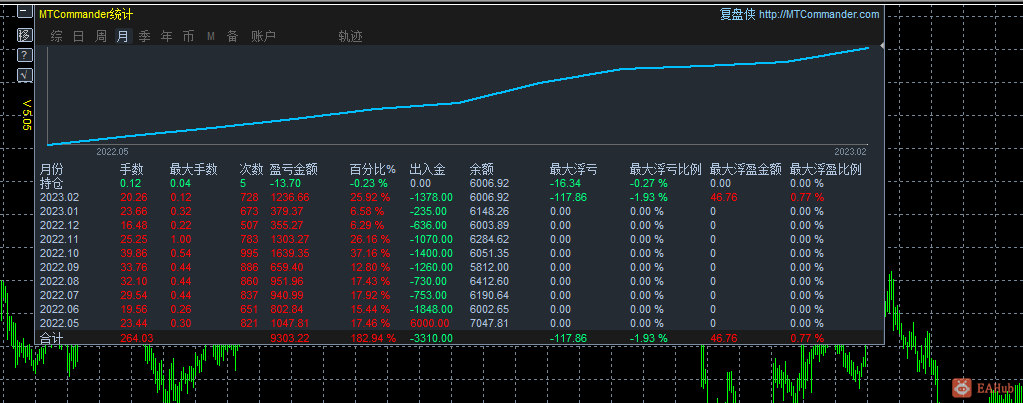
Task: Click the 最大浮亏比例 column header
Action: [665, 170]
